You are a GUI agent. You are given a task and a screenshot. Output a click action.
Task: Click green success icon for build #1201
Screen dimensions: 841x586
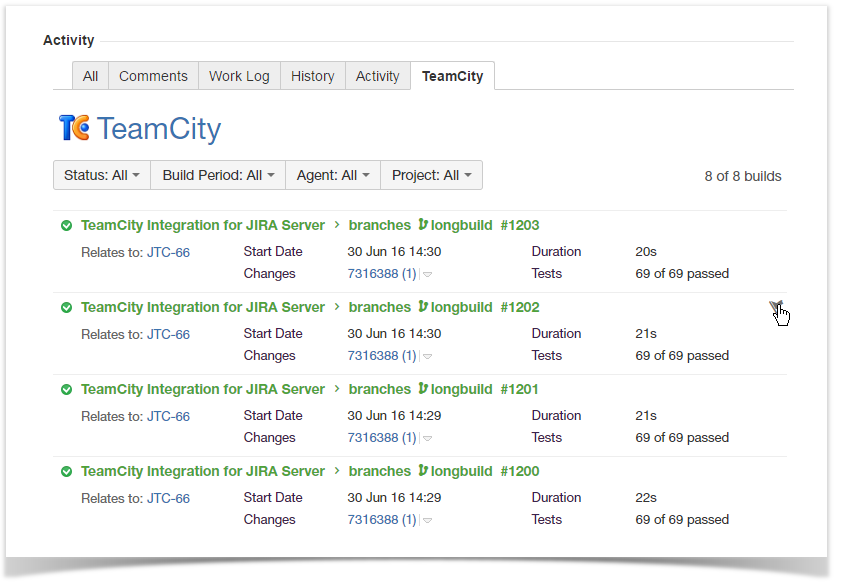click(x=66, y=390)
